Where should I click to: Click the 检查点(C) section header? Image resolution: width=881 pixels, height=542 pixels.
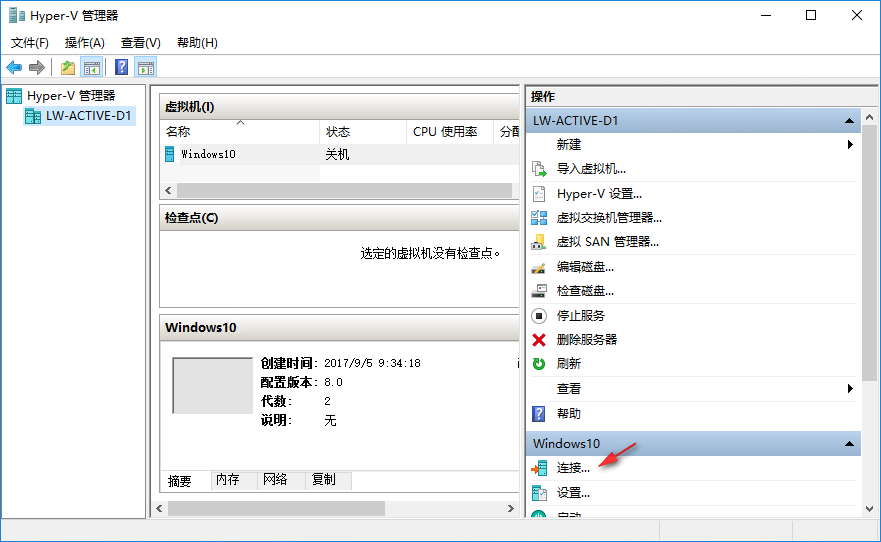coord(339,218)
